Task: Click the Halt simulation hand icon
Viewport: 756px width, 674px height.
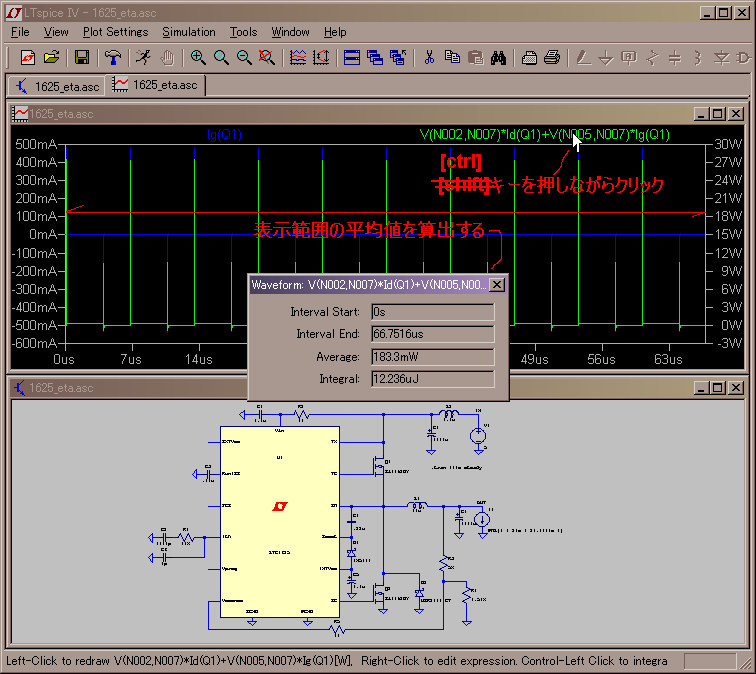Action: pos(167,57)
